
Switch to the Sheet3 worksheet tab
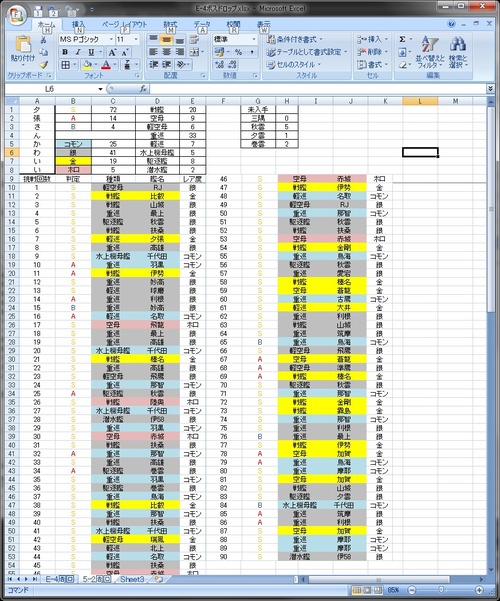[x=132, y=579]
